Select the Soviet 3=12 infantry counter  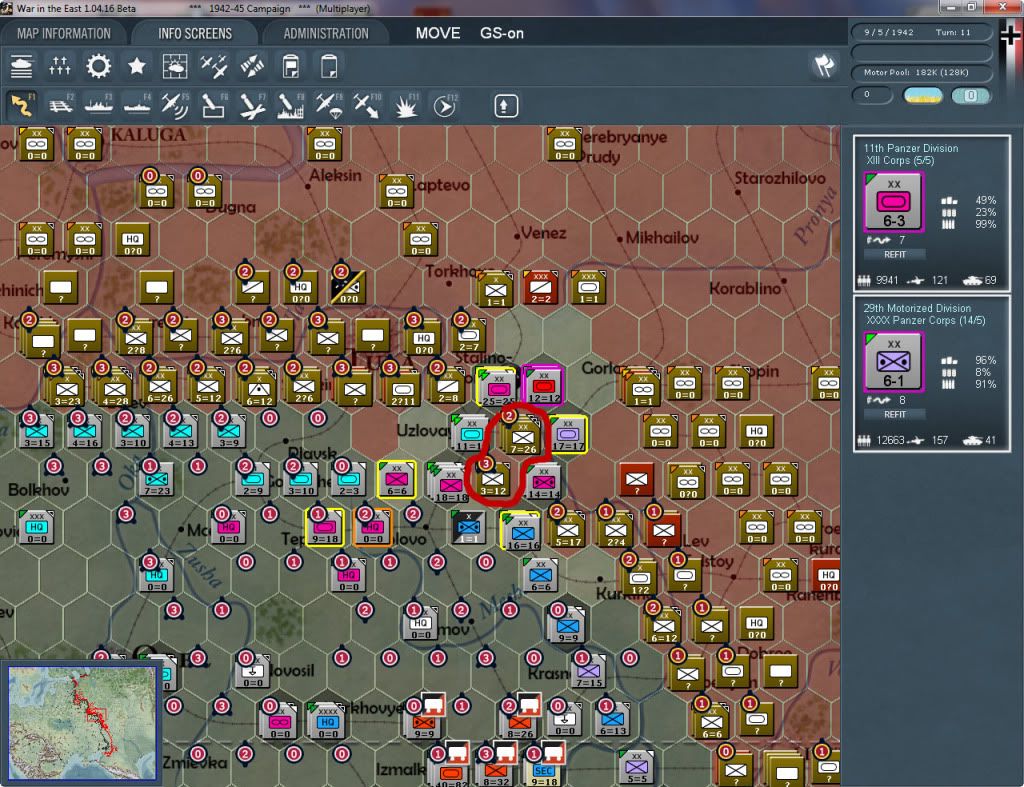493,479
